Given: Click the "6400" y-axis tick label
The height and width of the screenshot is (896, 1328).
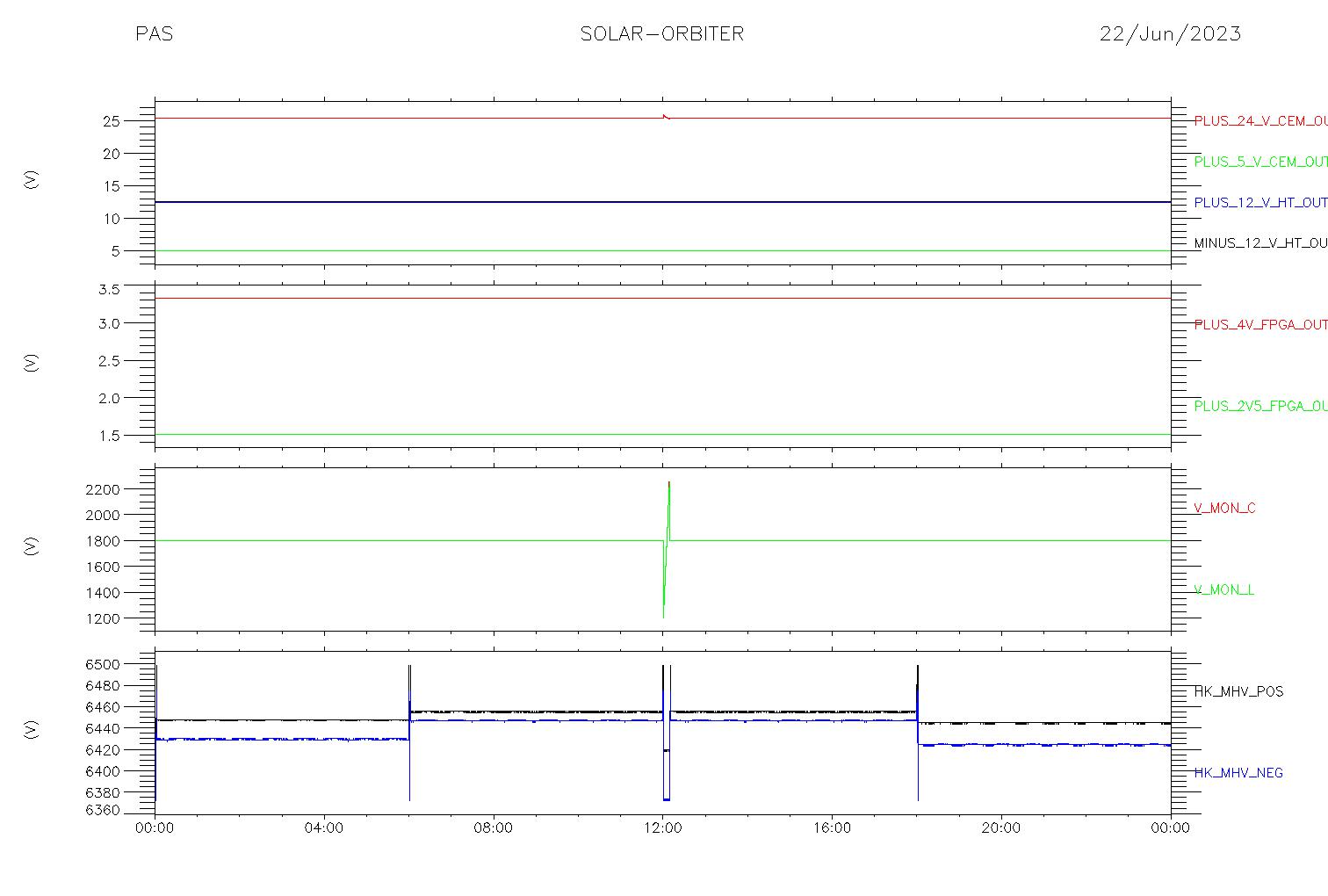Looking at the screenshot, I should click(x=103, y=771).
